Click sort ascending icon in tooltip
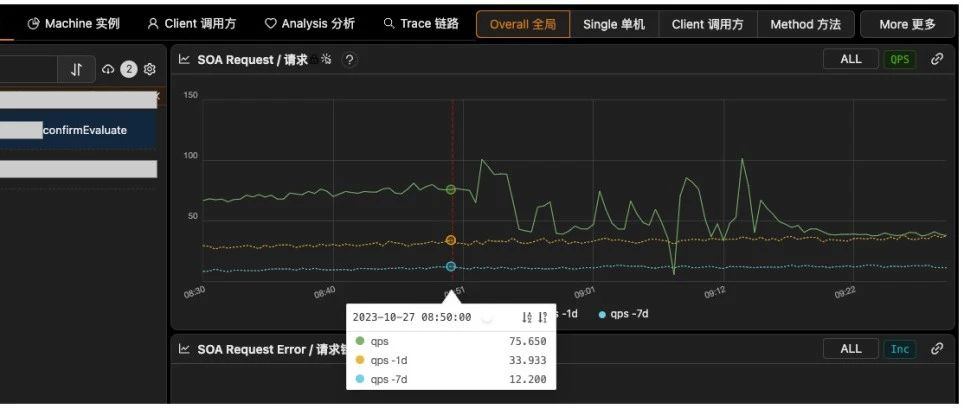 (x=527, y=317)
